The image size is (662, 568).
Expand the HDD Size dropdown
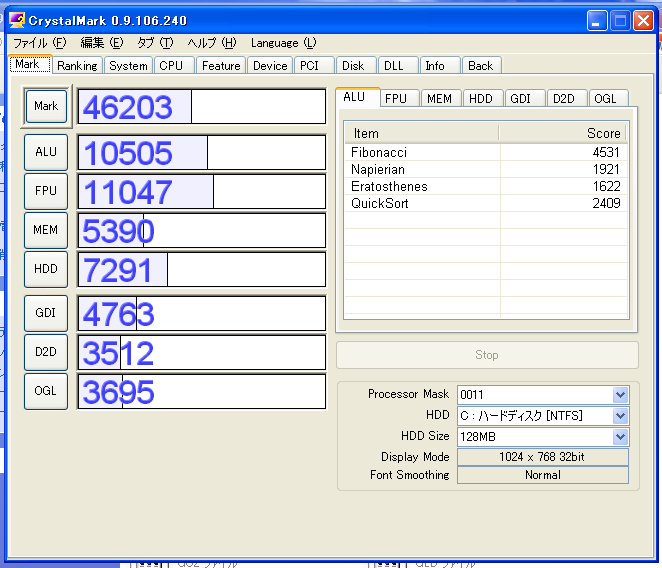620,437
